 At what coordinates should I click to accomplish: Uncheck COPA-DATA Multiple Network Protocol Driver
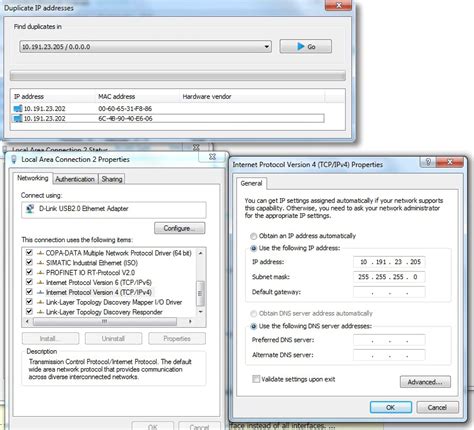[29, 252]
